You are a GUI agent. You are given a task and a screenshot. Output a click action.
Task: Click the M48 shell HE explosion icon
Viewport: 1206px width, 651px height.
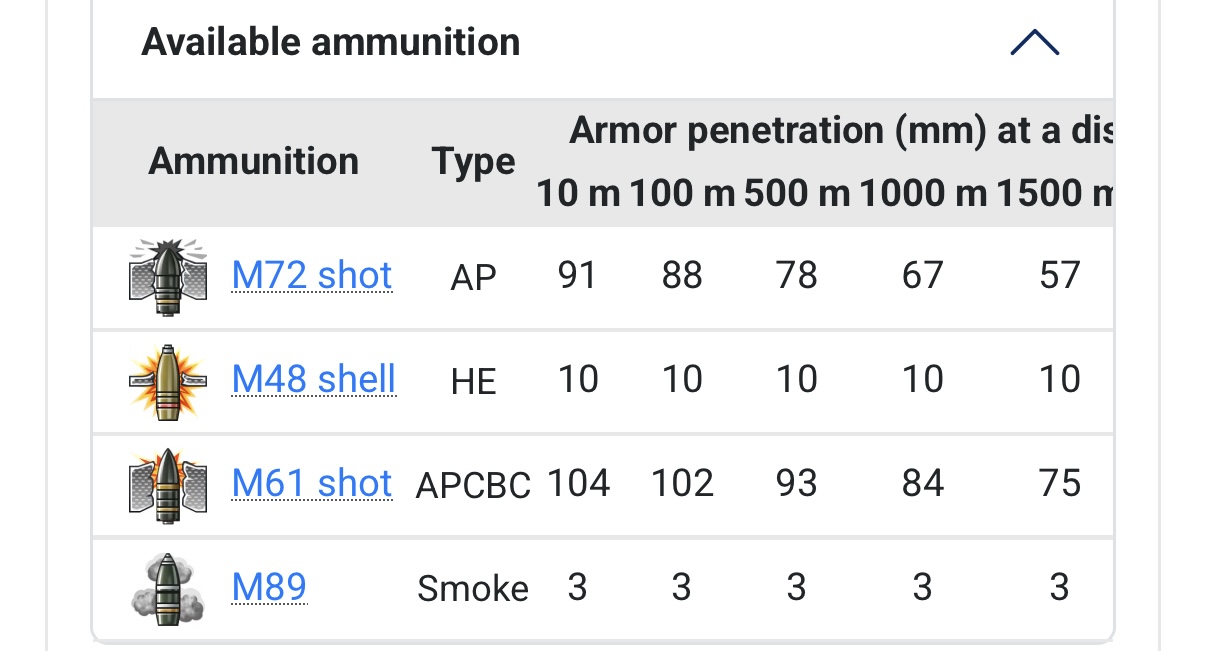pyautogui.click(x=168, y=381)
